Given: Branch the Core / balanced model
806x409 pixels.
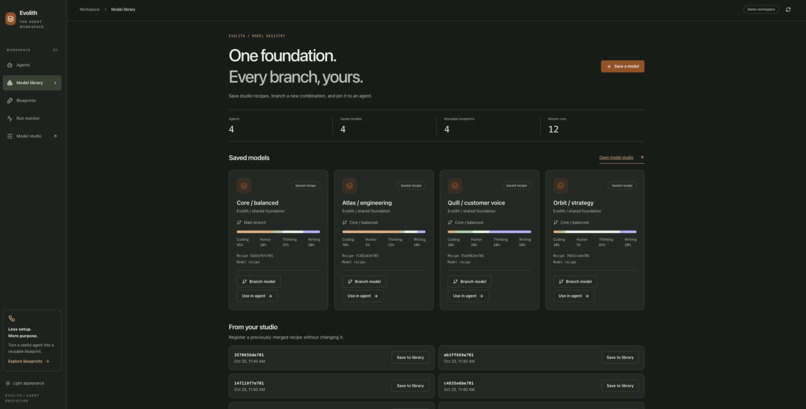Looking at the screenshot, I should click(x=259, y=282).
